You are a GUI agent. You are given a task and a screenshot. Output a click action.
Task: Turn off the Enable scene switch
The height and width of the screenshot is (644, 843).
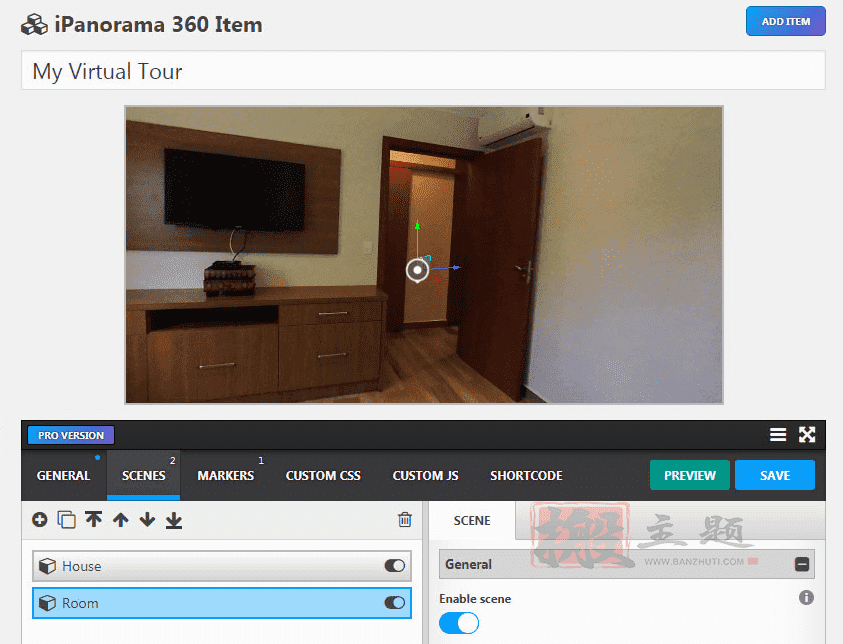coord(459,623)
